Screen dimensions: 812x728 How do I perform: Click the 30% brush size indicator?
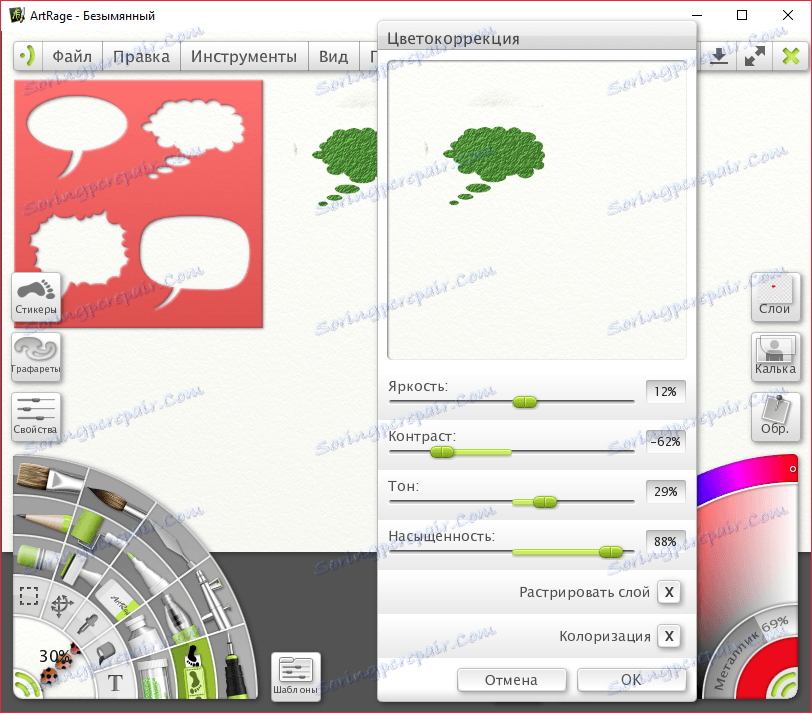[x=54, y=657]
